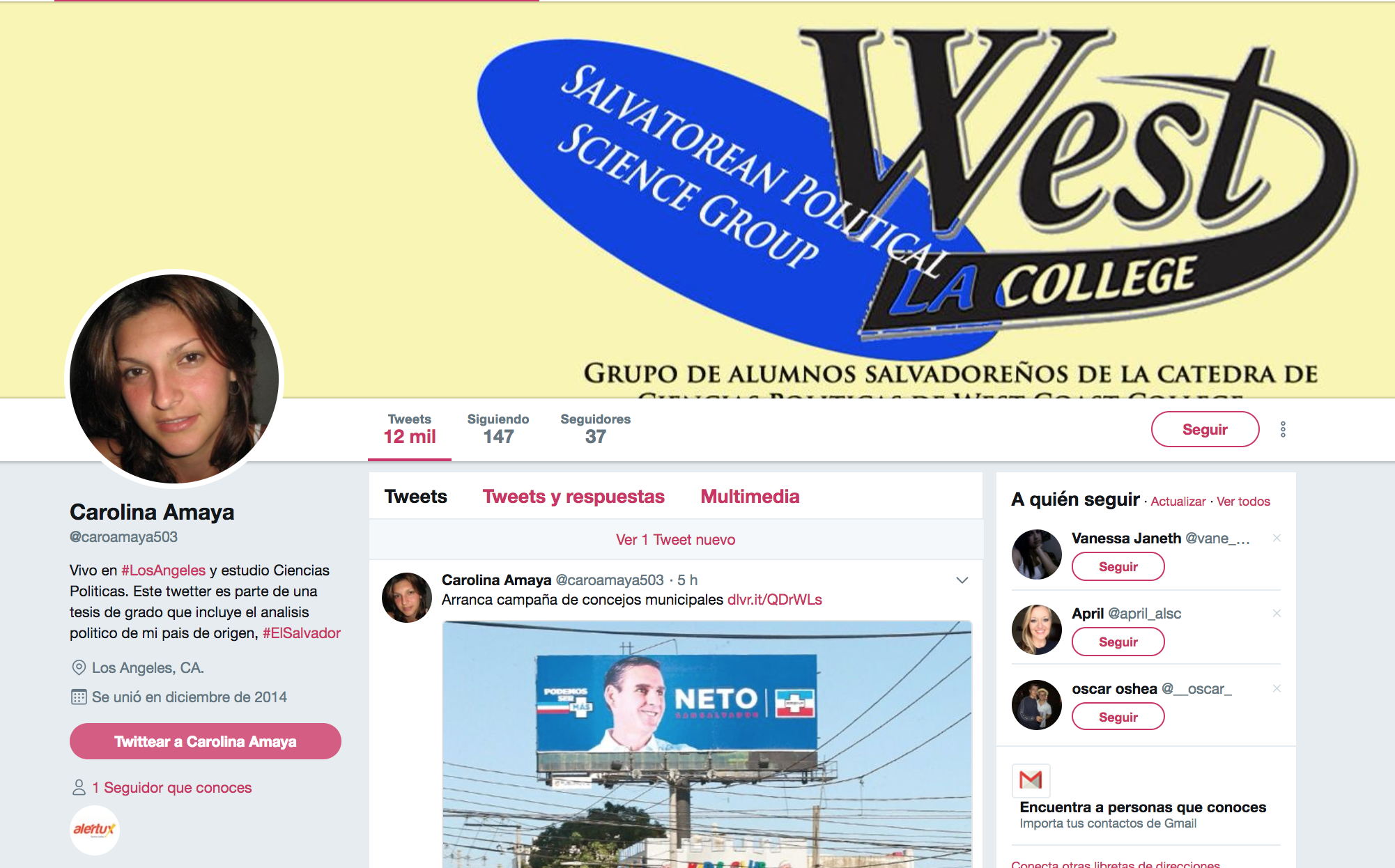Show the new tweet via Ver 1 Tweet nuevo

click(675, 539)
